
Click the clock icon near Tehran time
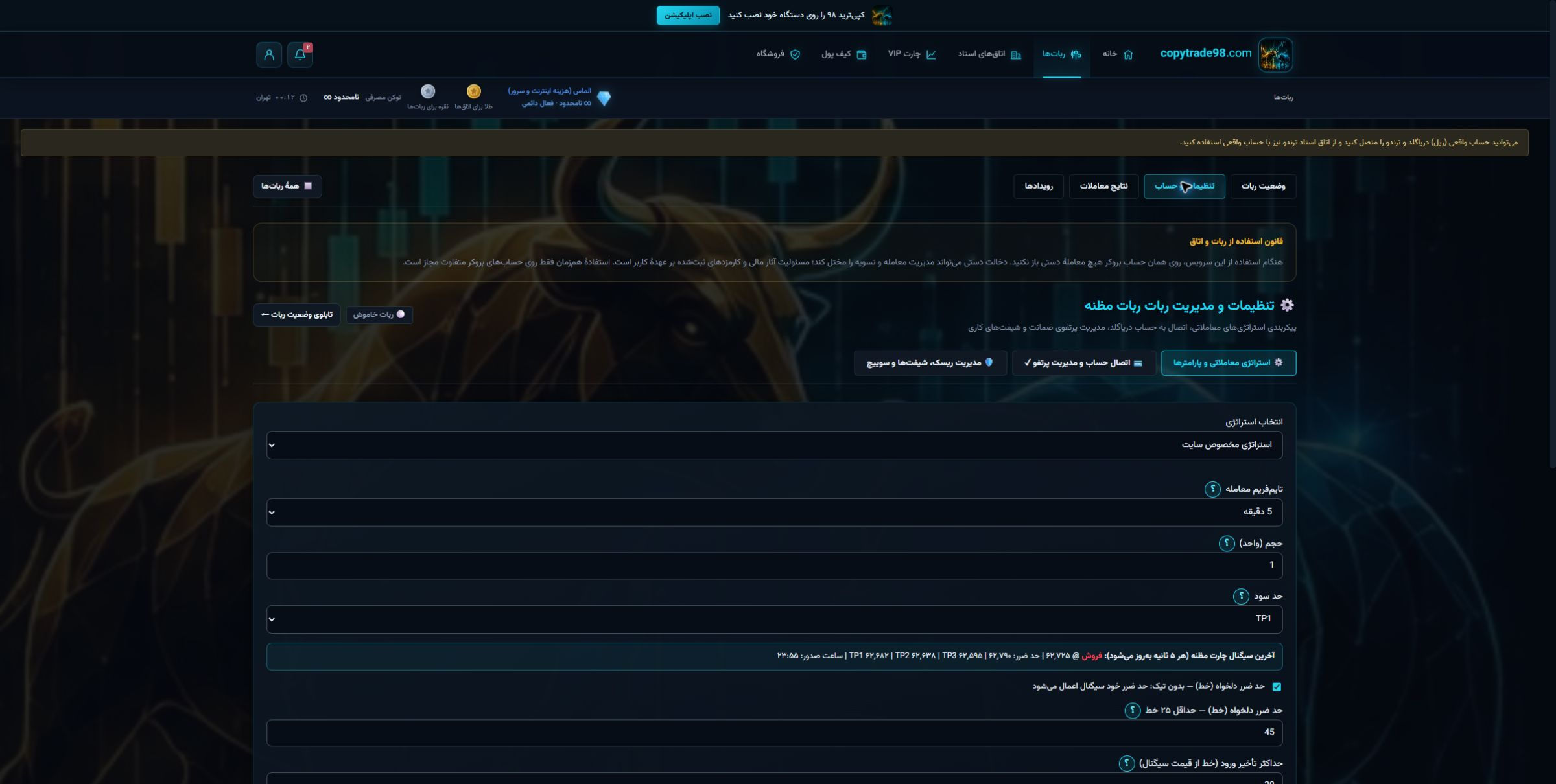click(303, 98)
